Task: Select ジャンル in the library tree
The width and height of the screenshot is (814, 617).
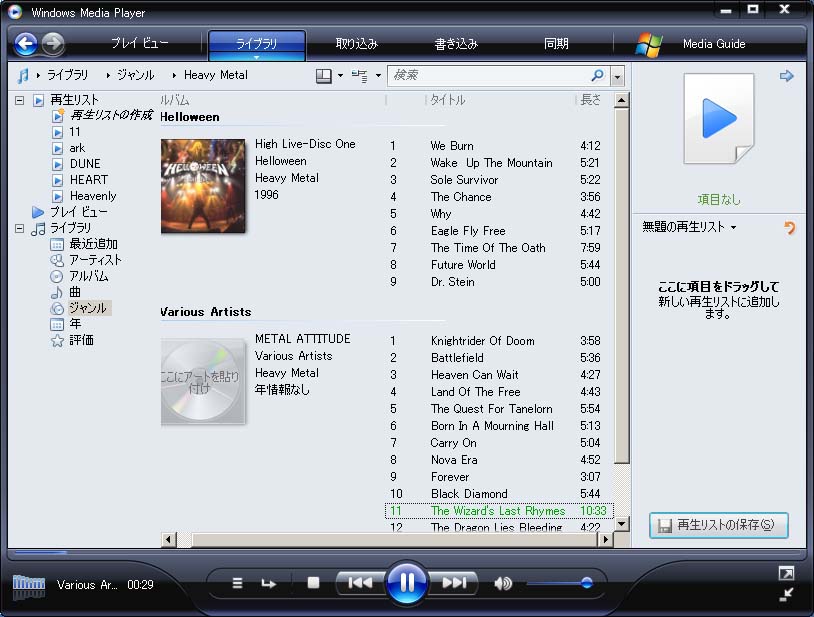Action: [88, 308]
